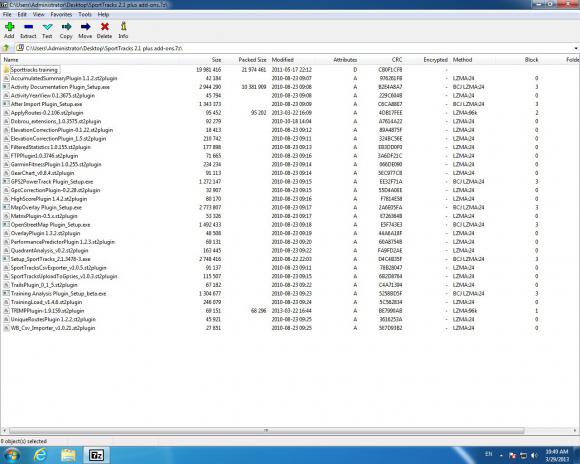Sort by Modified column header
The image size is (580, 464).
[x=283, y=60]
